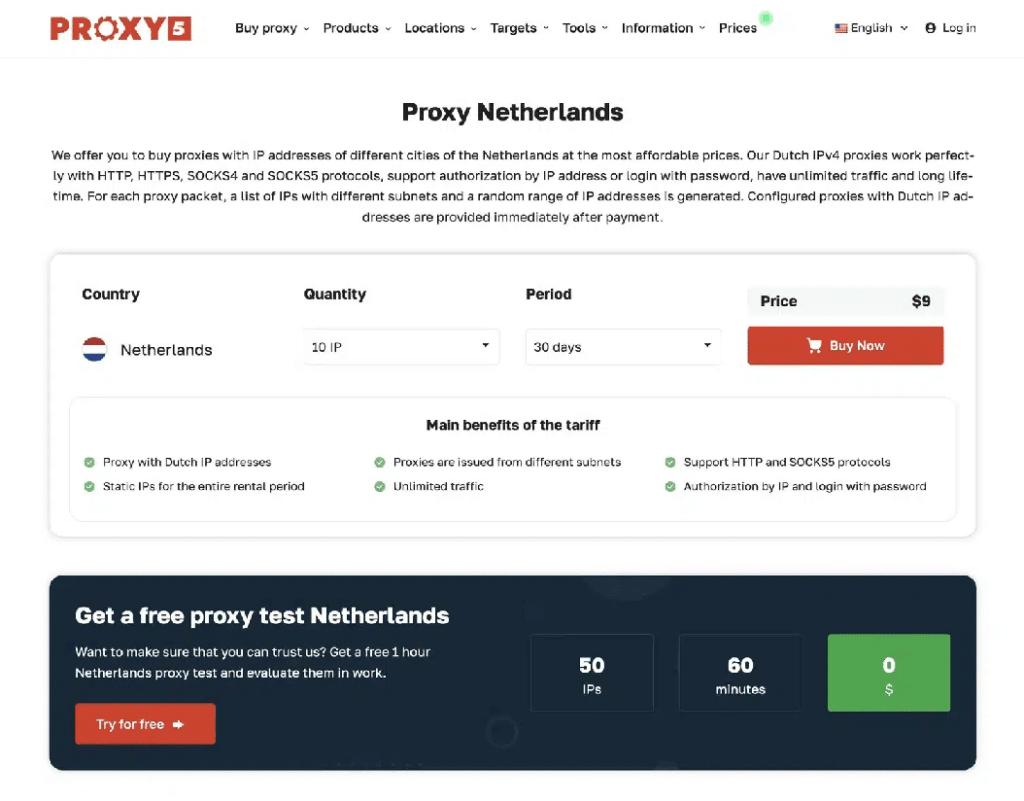Click the US flag language icon

[841, 28]
